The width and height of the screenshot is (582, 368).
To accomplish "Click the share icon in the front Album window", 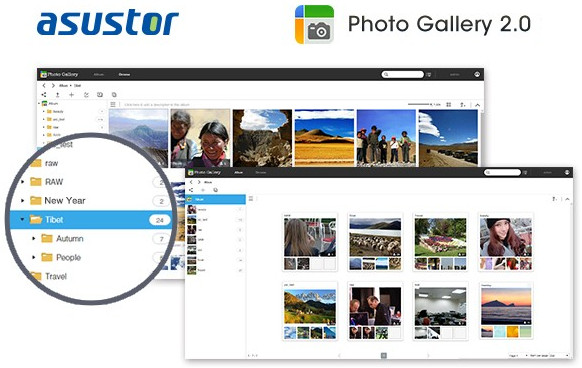I will [x=191, y=190].
